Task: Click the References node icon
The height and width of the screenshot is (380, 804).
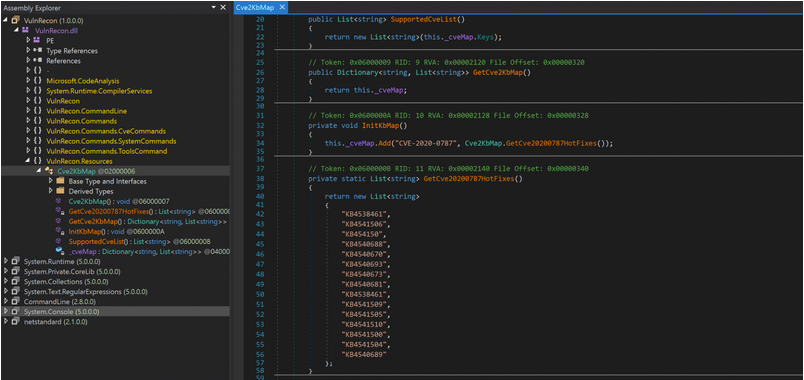Action: pos(37,61)
